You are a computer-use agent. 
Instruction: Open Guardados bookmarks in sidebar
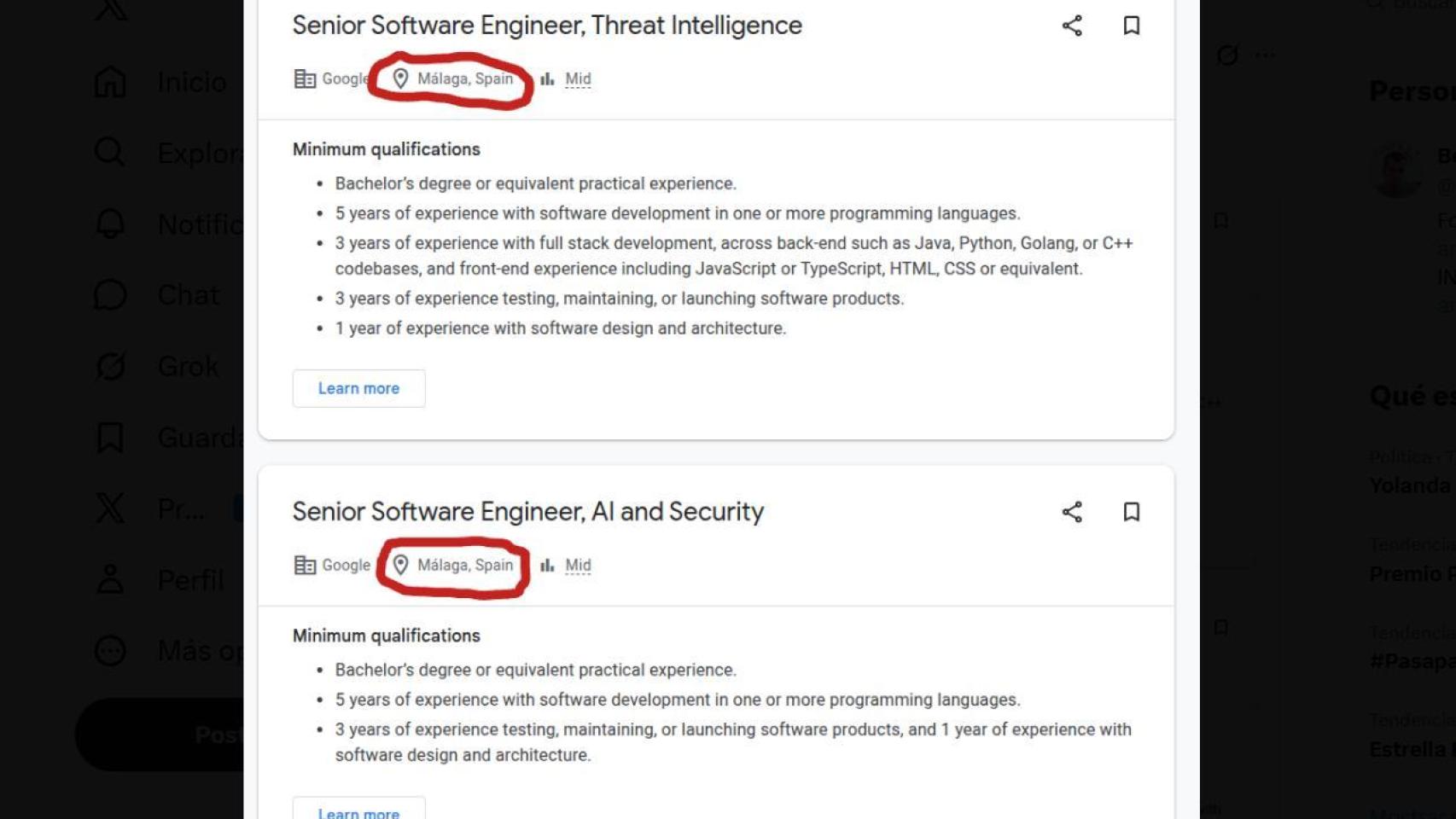click(x=110, y=438)
